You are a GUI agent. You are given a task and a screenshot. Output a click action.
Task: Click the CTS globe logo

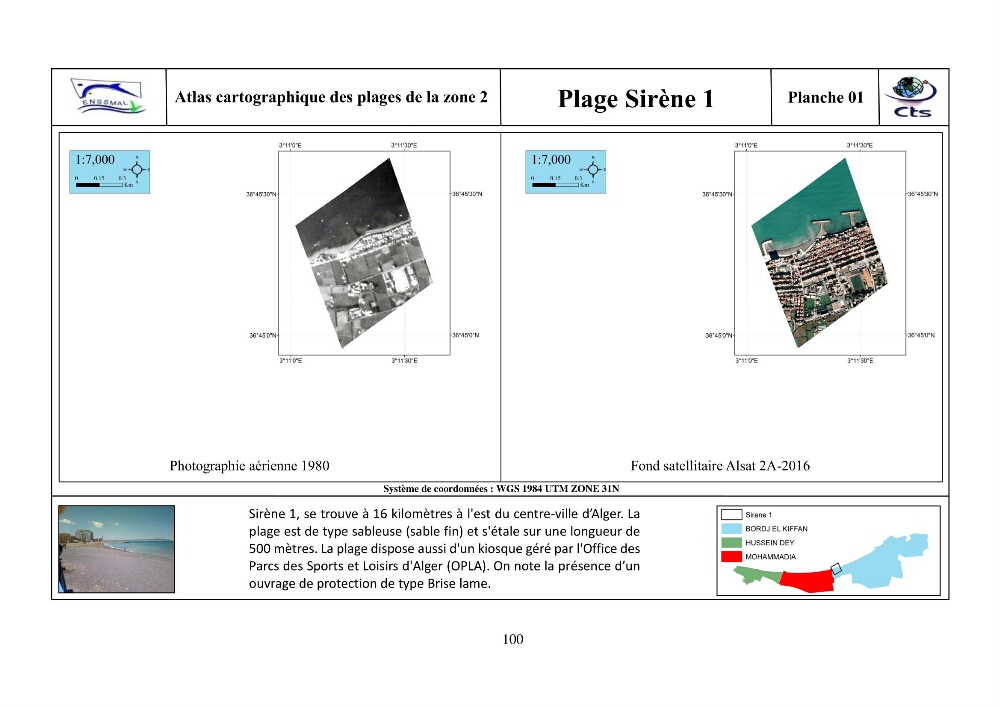point(912,97)
